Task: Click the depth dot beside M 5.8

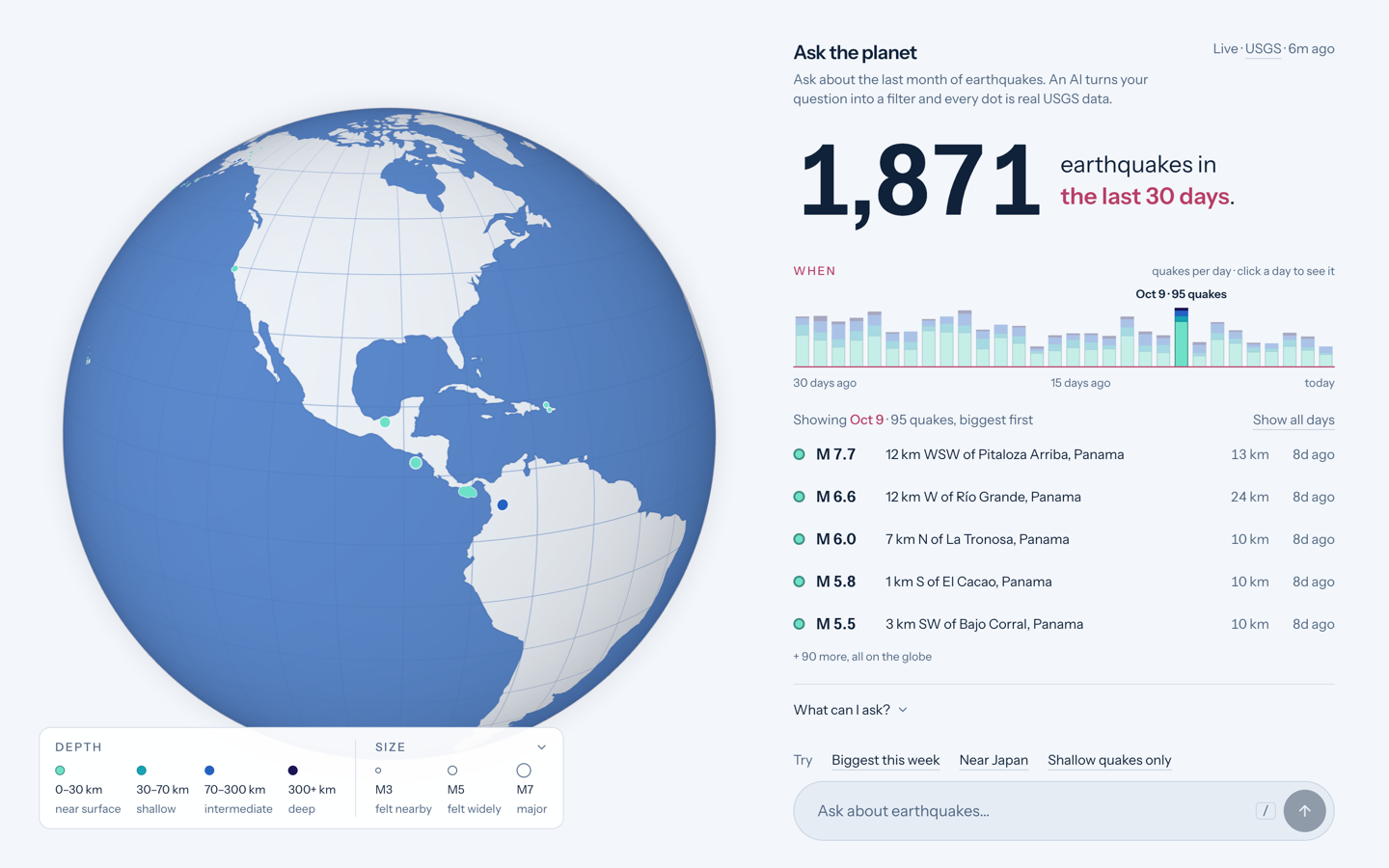Action: (x=799, y=582)
